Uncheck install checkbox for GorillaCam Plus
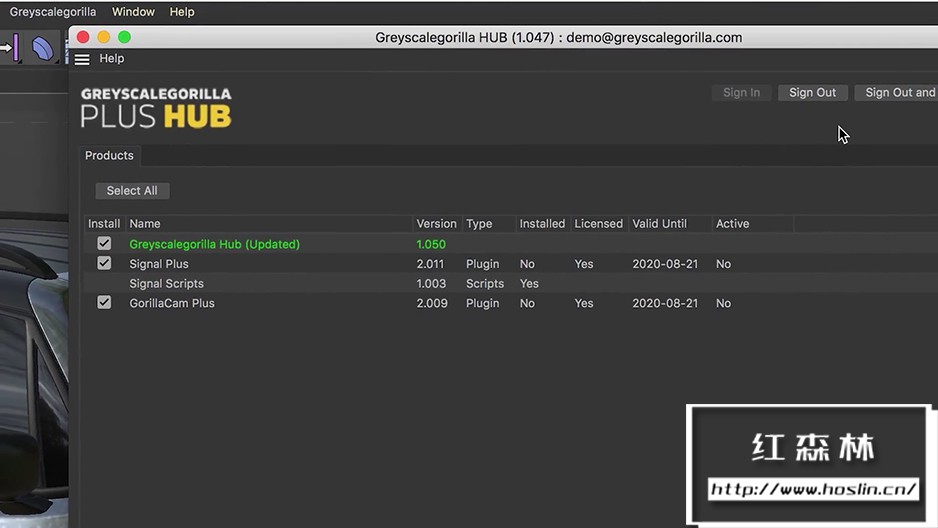Screen dimensions: 938x528 (104, 303)
